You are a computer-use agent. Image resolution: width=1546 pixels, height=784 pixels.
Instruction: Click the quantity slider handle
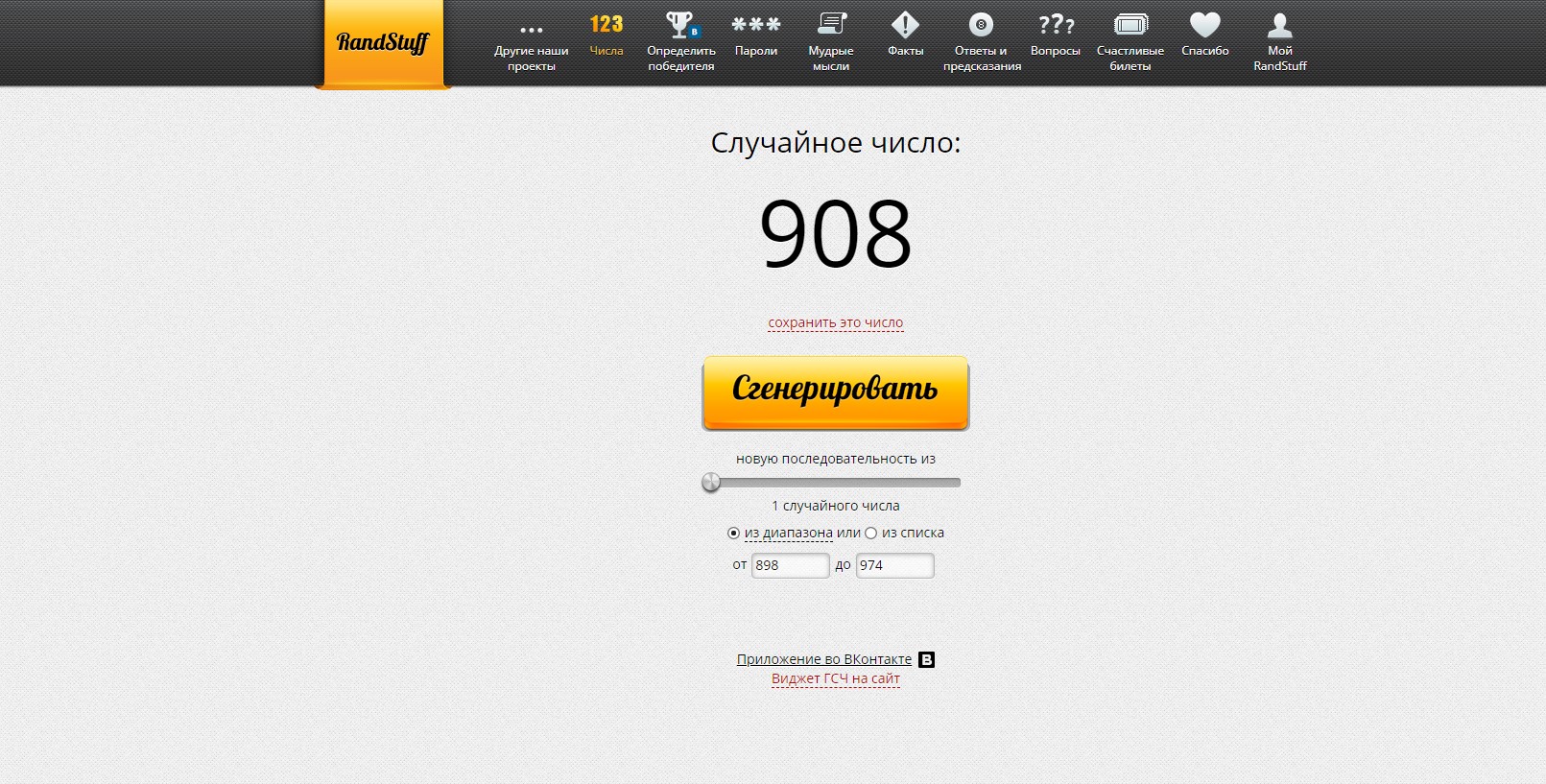711,482
